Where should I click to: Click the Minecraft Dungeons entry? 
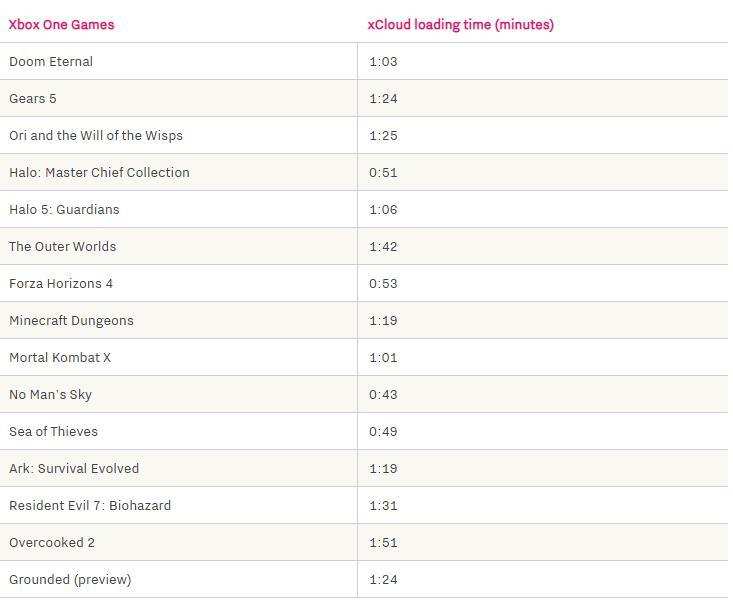71,321
